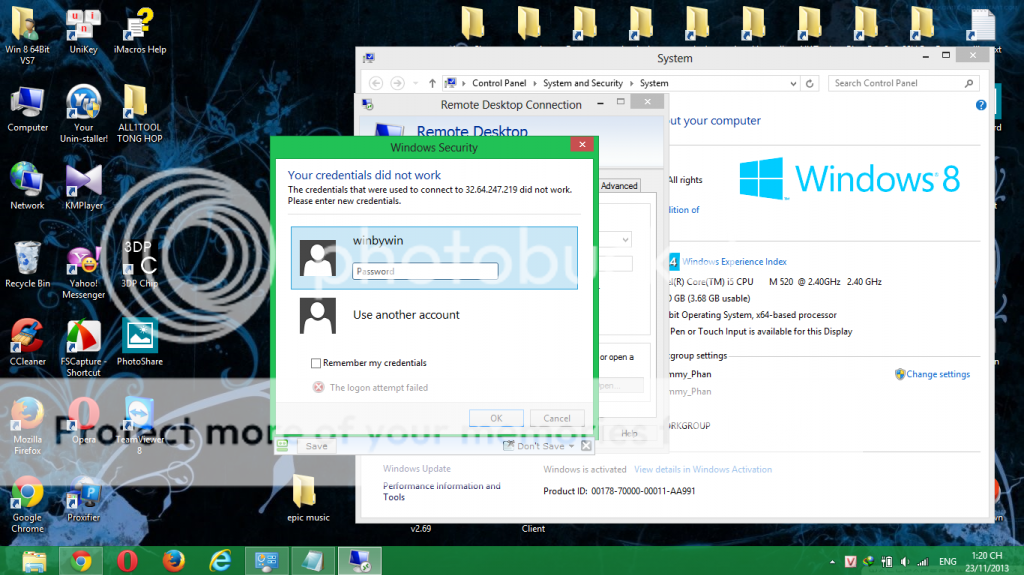The width and height of the screenshot is (1024, 575).
Task: Open File Explorer from the taskbar
Action: pyautogui.click(x=35, y=561)
